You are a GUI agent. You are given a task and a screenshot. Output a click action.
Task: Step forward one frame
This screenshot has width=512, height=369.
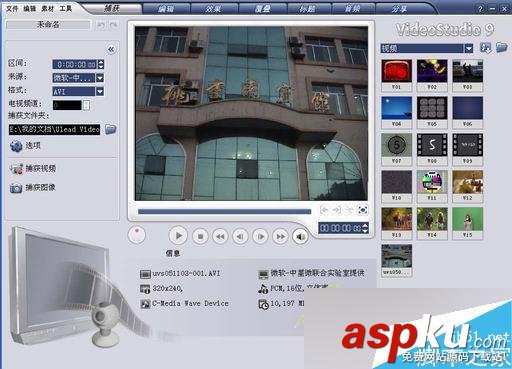click(260, 237)
